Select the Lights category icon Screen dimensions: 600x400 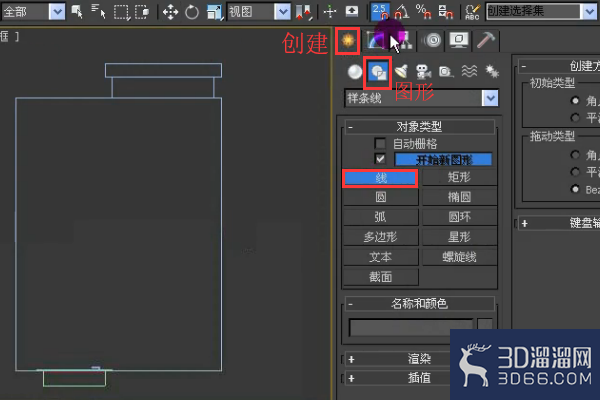point(401,72)
